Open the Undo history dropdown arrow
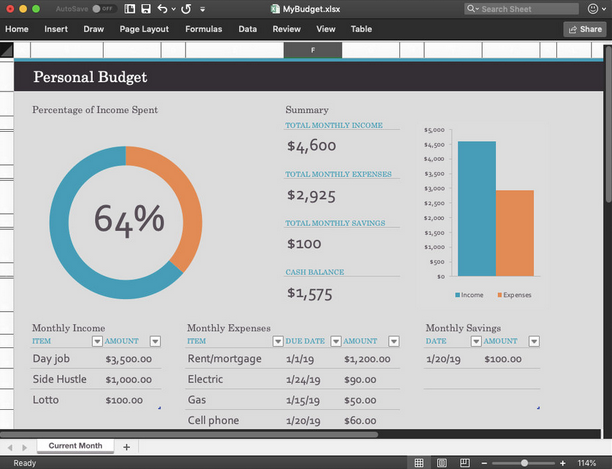 click(173, 9)
